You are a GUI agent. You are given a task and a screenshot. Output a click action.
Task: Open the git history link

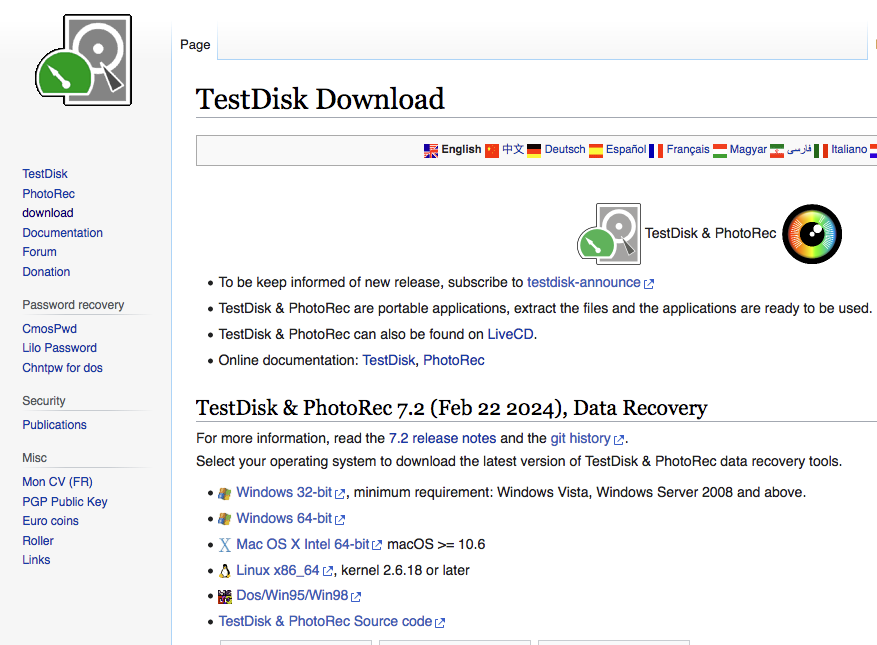[581, 439]
